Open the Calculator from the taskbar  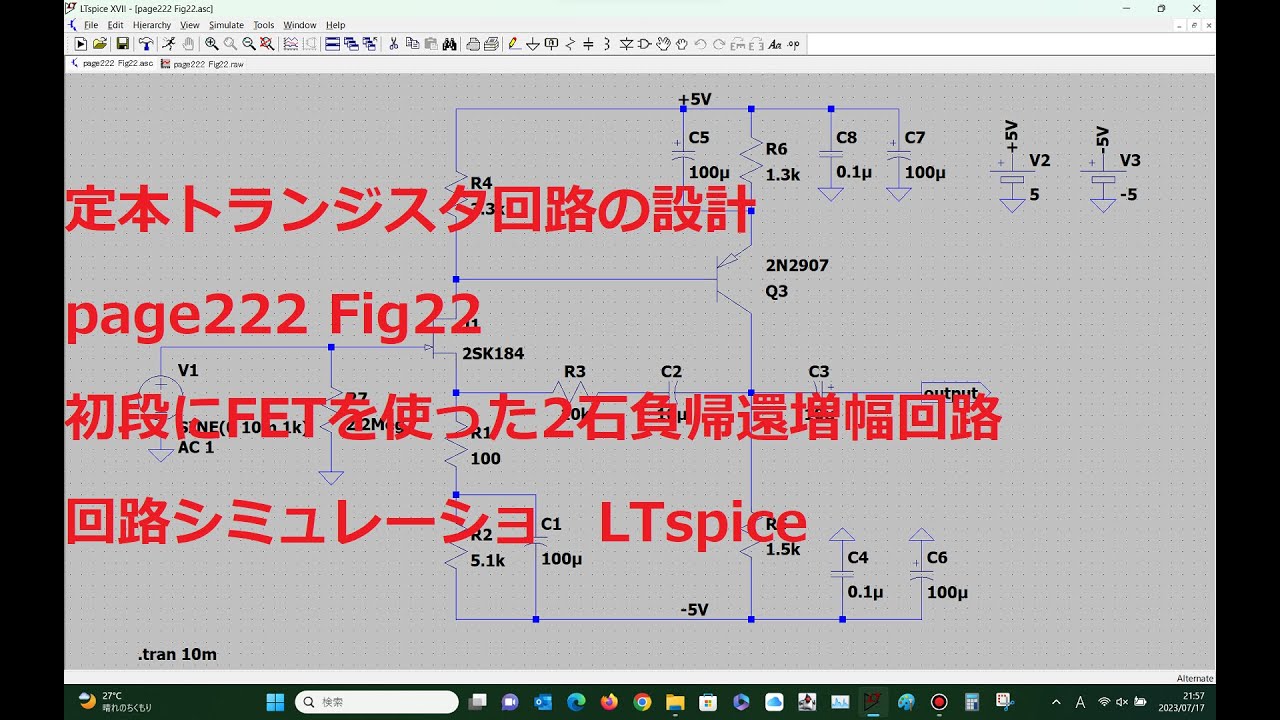tap(972, 702)
